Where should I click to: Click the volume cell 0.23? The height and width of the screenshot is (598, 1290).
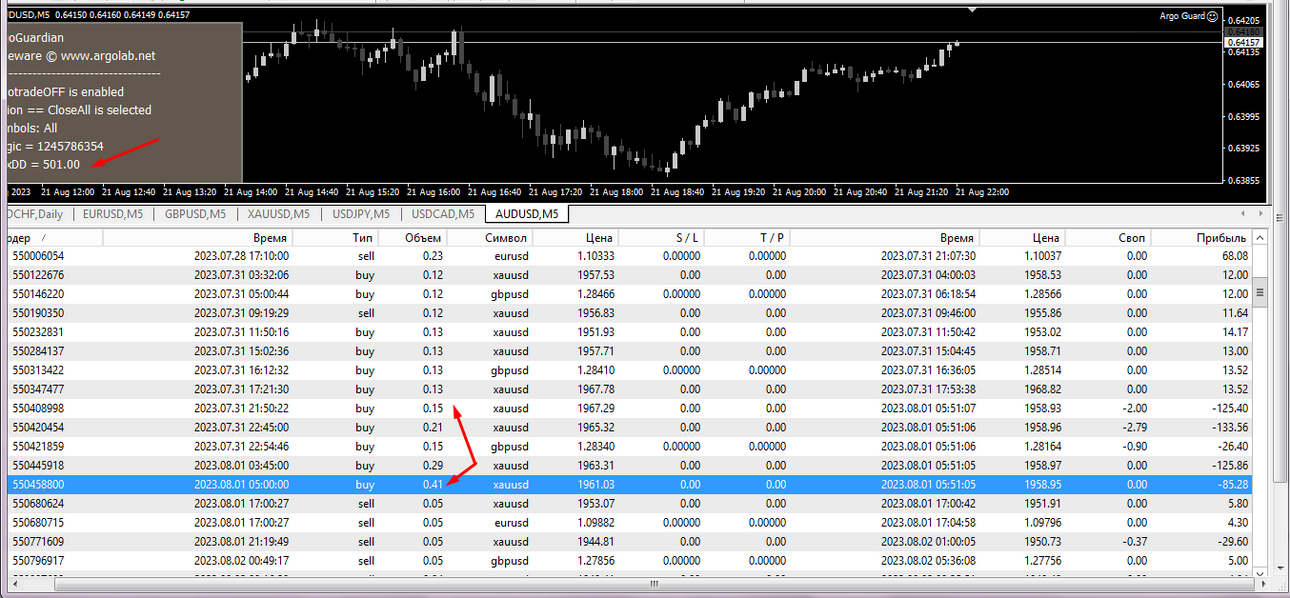(x=432, y=256)
